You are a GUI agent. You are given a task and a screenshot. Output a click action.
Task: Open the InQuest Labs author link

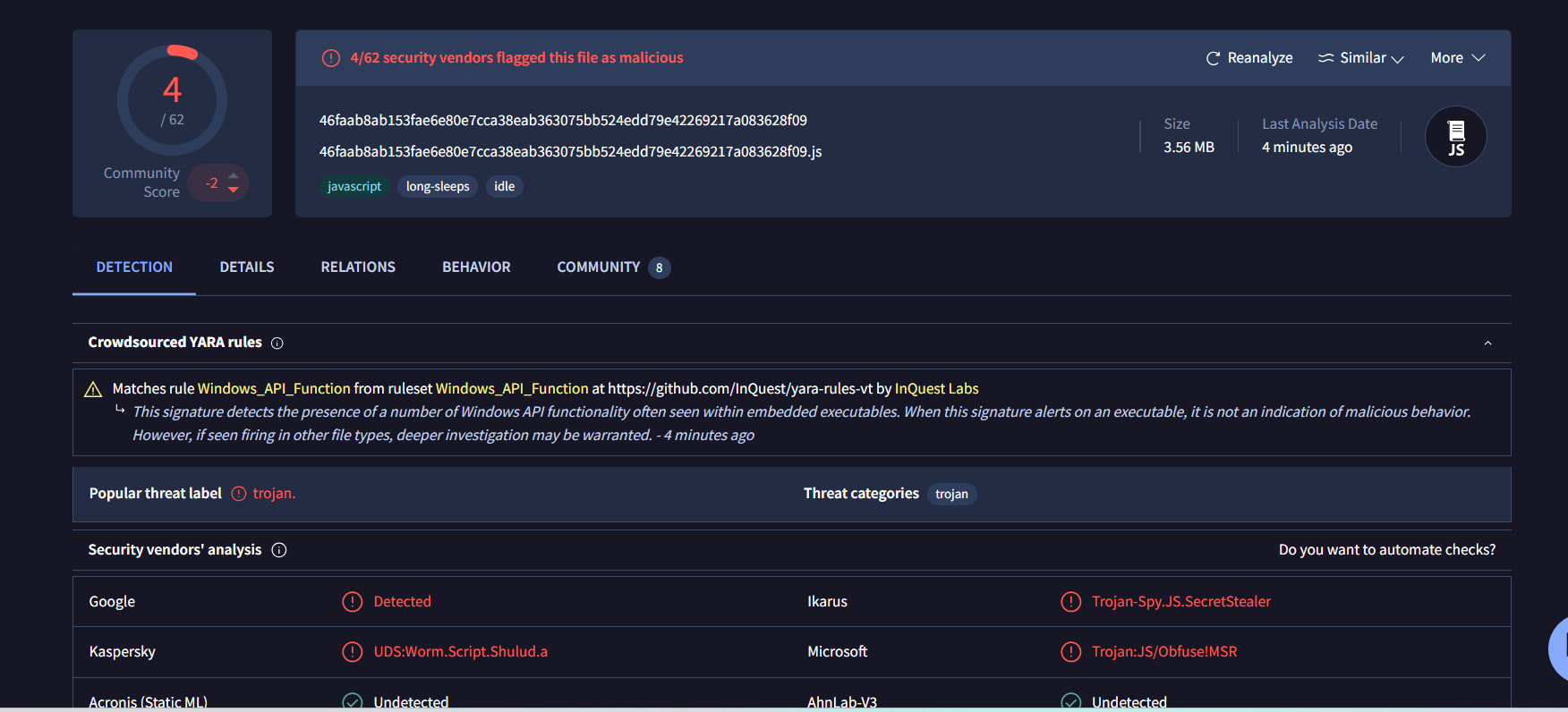937,389
